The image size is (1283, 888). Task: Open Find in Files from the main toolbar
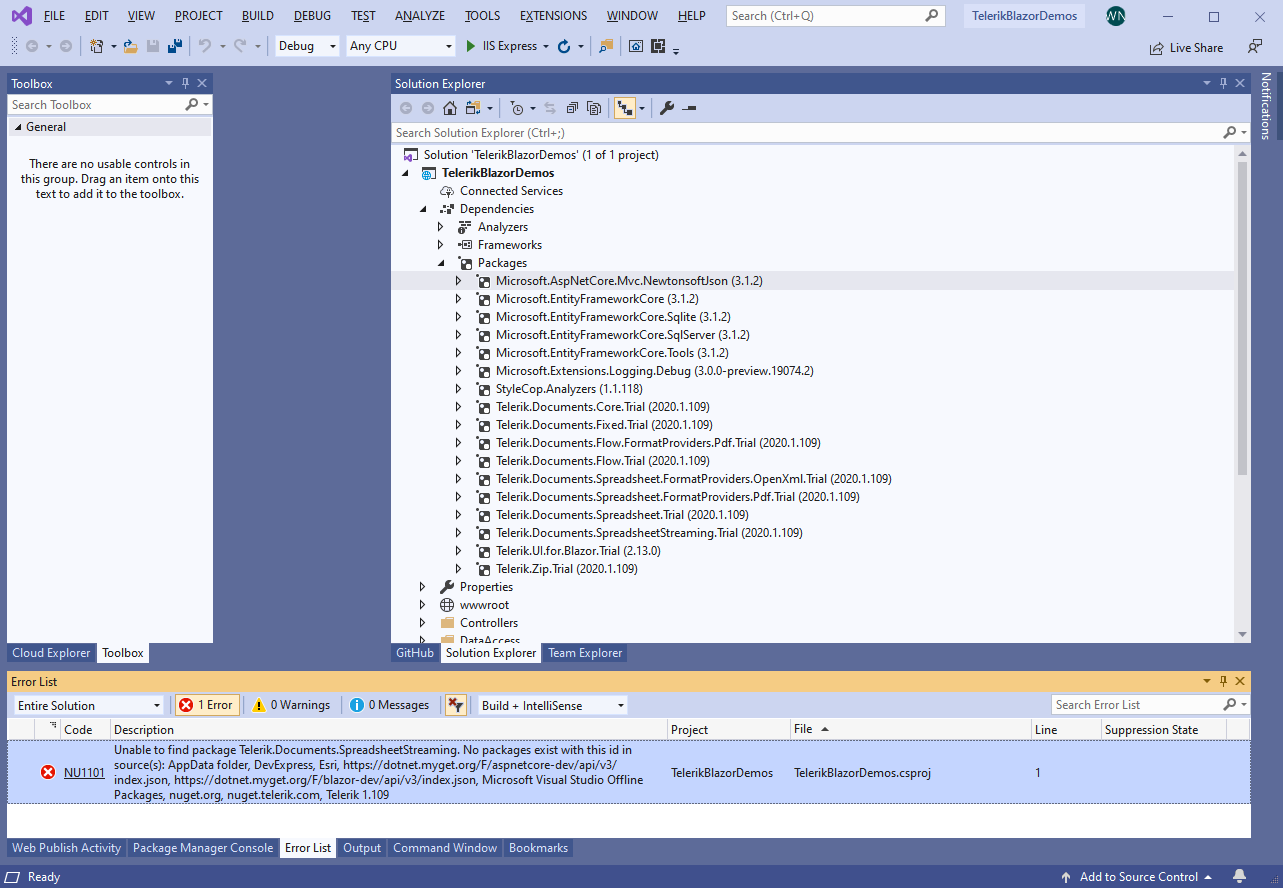(606, 46)
